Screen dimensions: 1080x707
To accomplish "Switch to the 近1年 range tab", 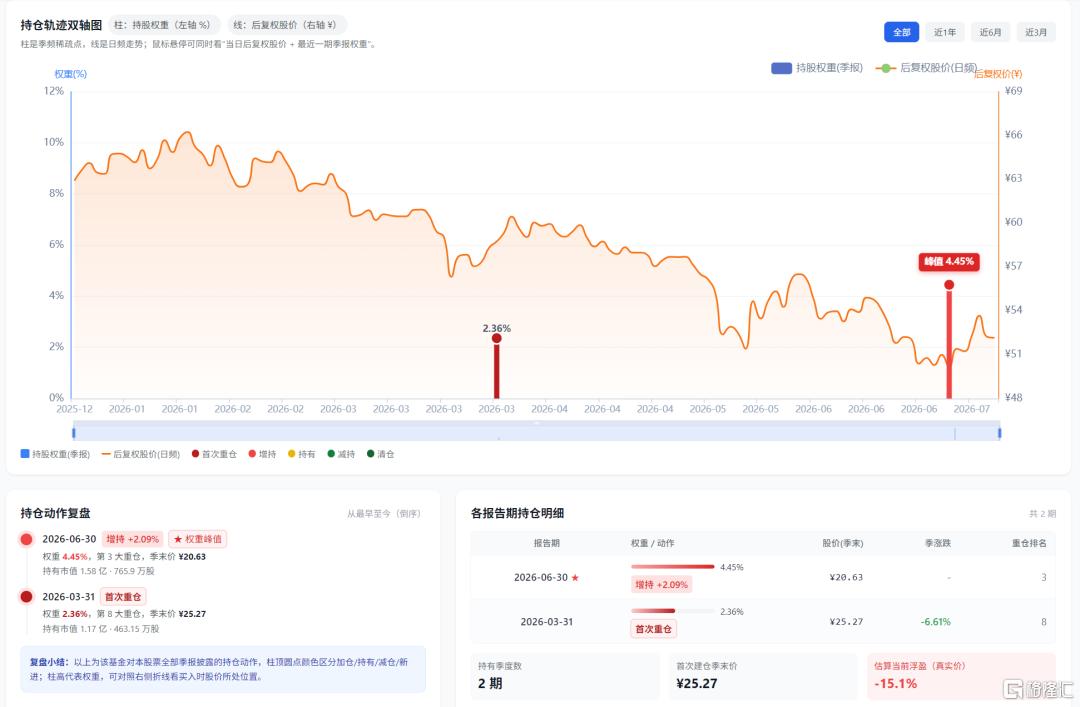I will (x=945, y=32).
